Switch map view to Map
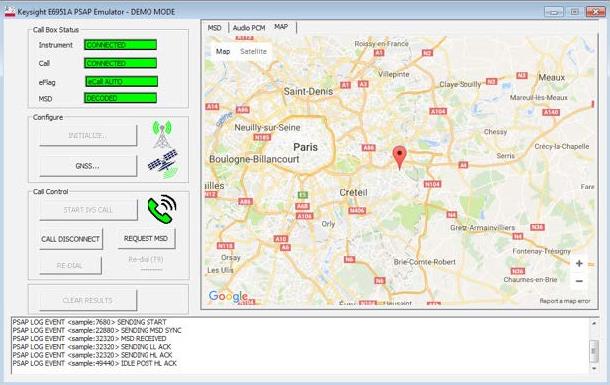 pyautogui.click(x=223, y=51)
